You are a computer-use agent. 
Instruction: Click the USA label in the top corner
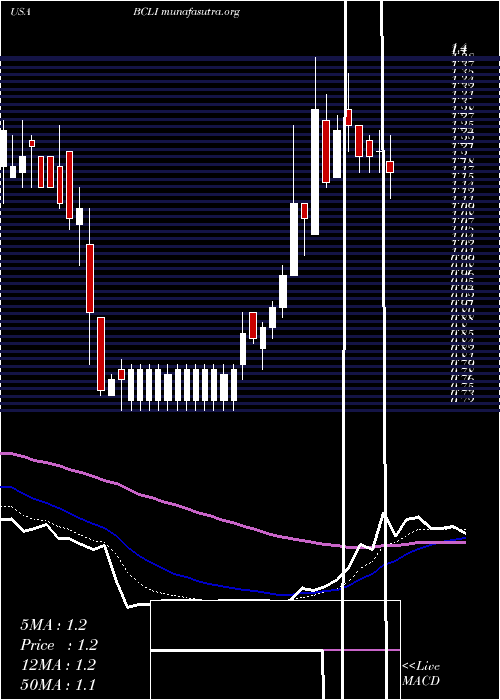[20, 12]
